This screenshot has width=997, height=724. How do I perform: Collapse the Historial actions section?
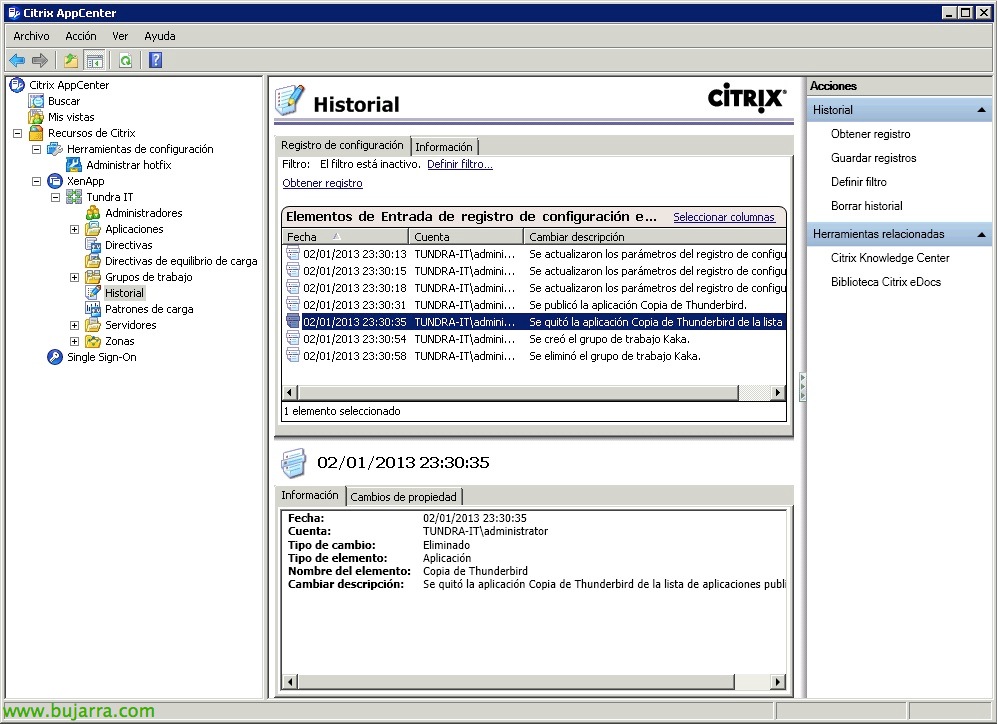(982, 110)
